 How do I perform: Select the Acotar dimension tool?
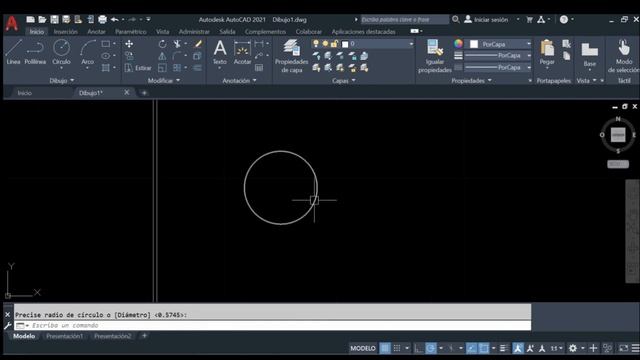[x=242, y=52]
